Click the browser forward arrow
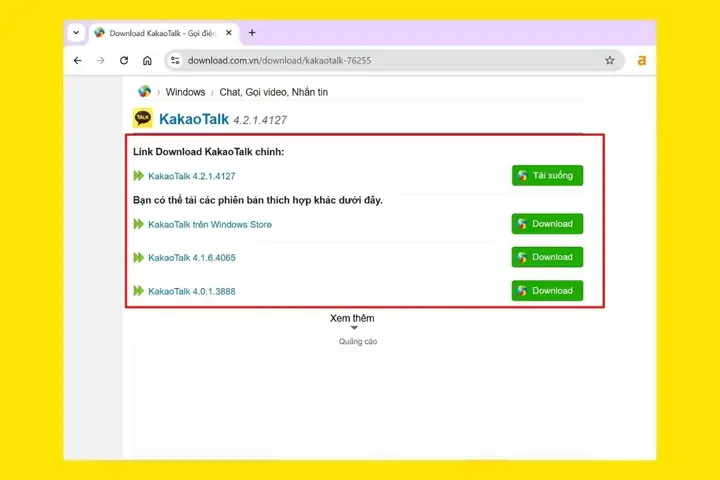Screen dimensions: 720x480 point(101,61)
